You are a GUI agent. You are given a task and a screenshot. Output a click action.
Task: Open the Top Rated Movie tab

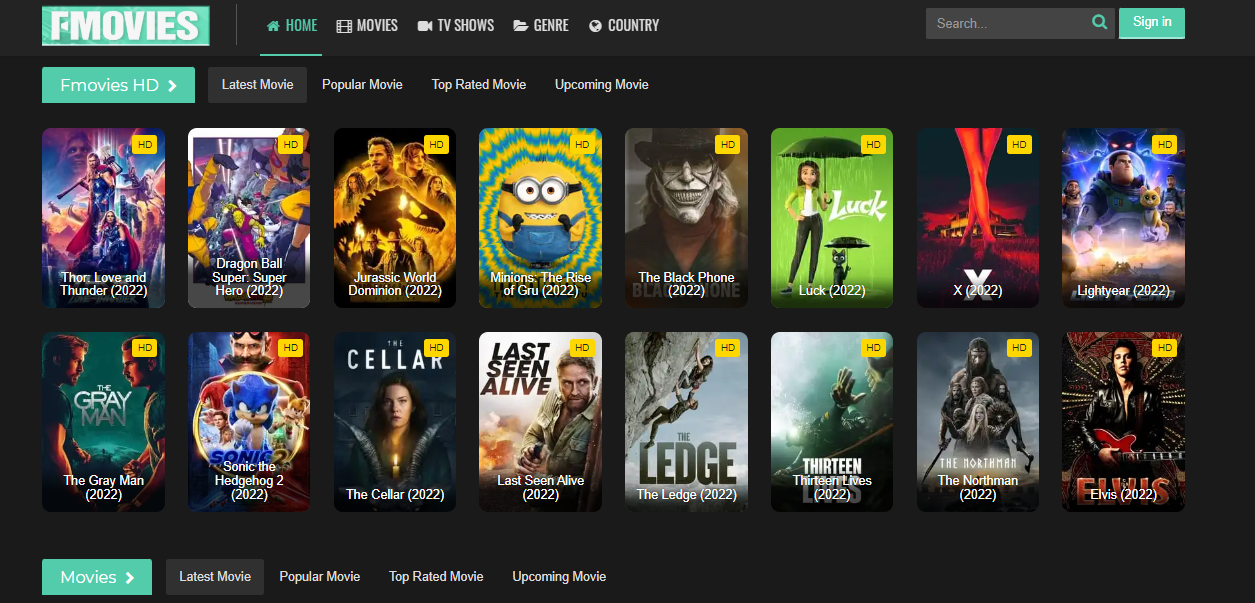(478, 85)
